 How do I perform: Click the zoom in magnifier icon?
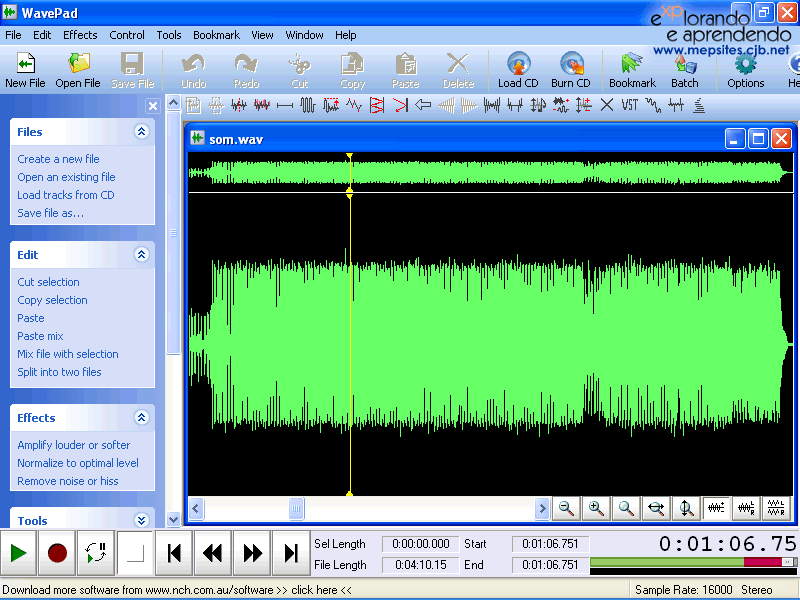tap(596, 508)
